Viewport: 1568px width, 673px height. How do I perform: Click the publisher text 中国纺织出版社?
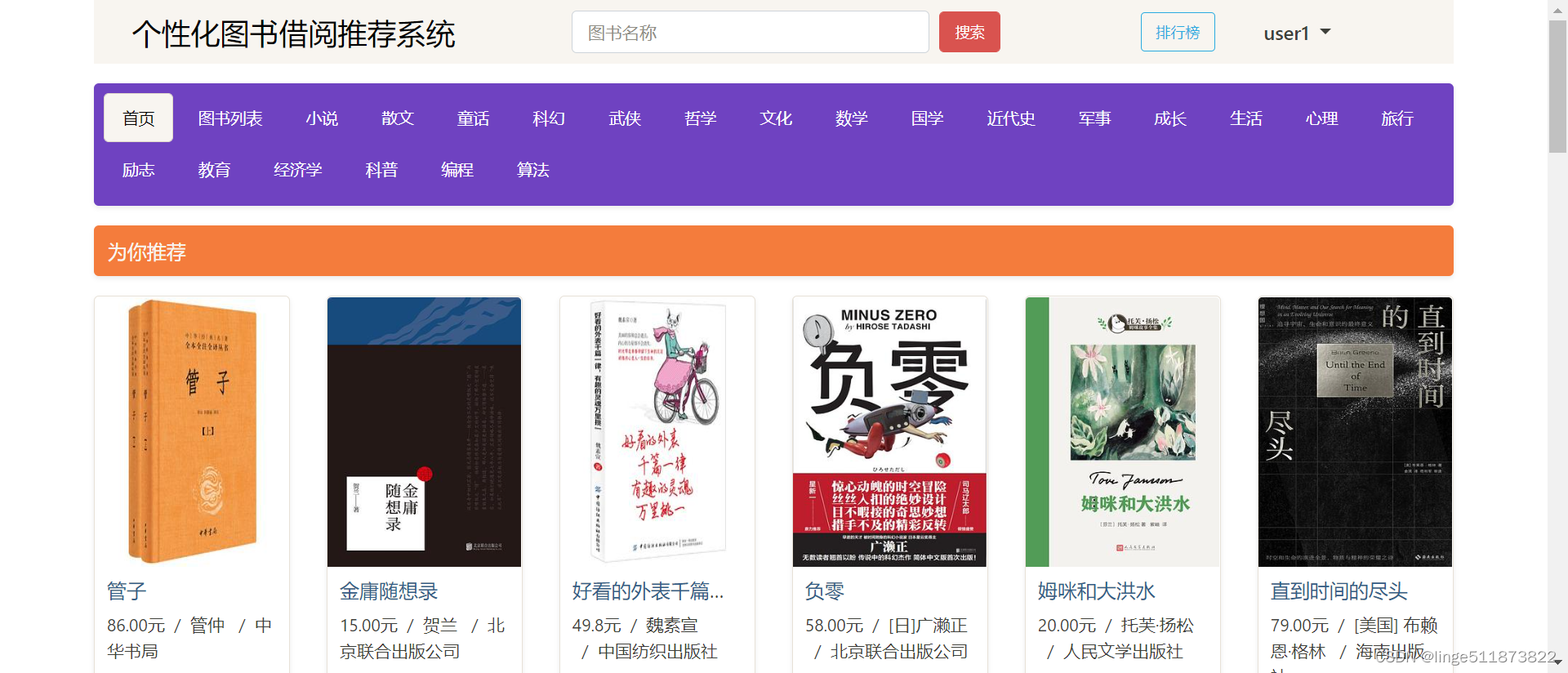point(658,652)
